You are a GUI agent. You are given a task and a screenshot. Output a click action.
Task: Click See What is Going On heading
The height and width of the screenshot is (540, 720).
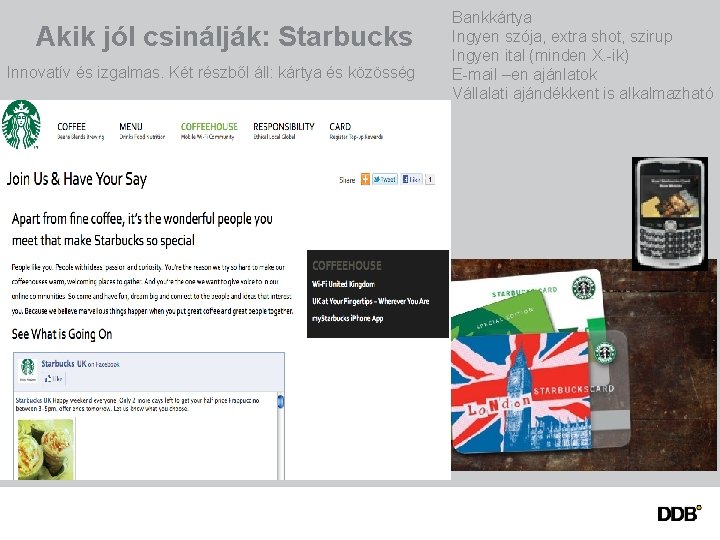pyautogui.click(x=62, y=334)
